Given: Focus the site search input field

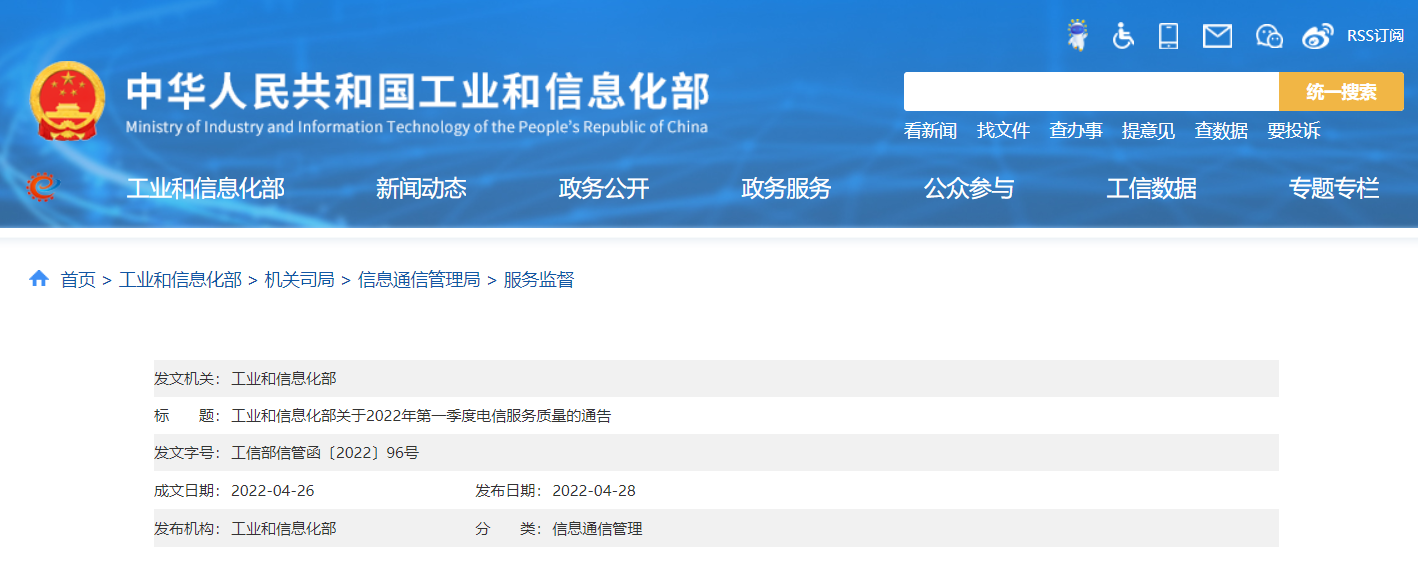Looking at the screenshot, I should click(x=1091, y=92).
